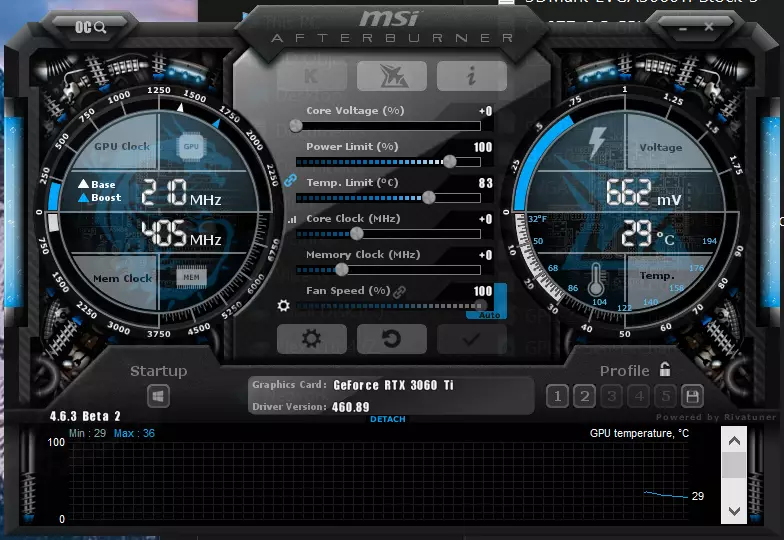Click the driver version 460.89 text
The image size is (784, 540).
350,407
